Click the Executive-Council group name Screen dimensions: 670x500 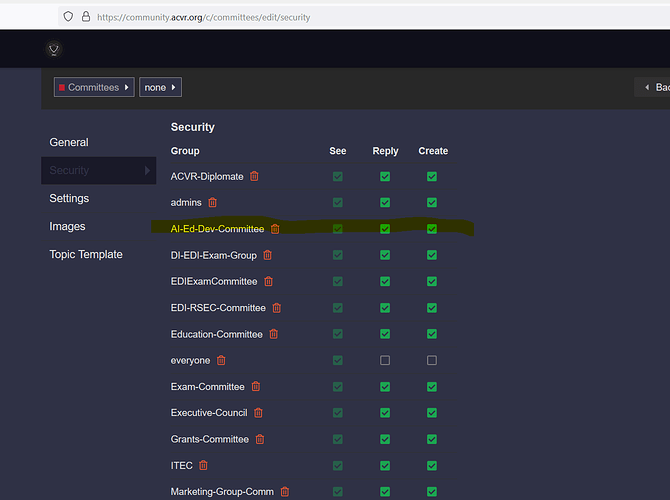point(209,413)
